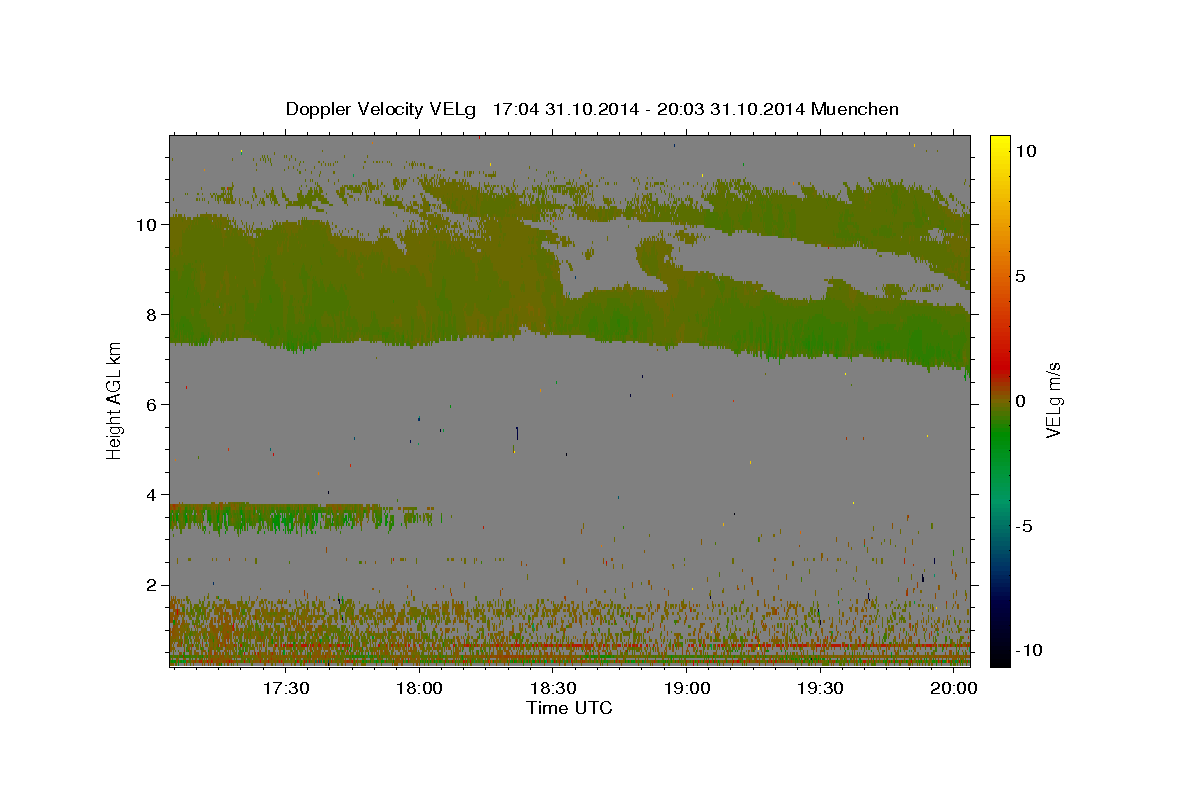Viewport: 1200px width, 800px height.
Task: Click the height tick label 4
Action: click(153, 495)
